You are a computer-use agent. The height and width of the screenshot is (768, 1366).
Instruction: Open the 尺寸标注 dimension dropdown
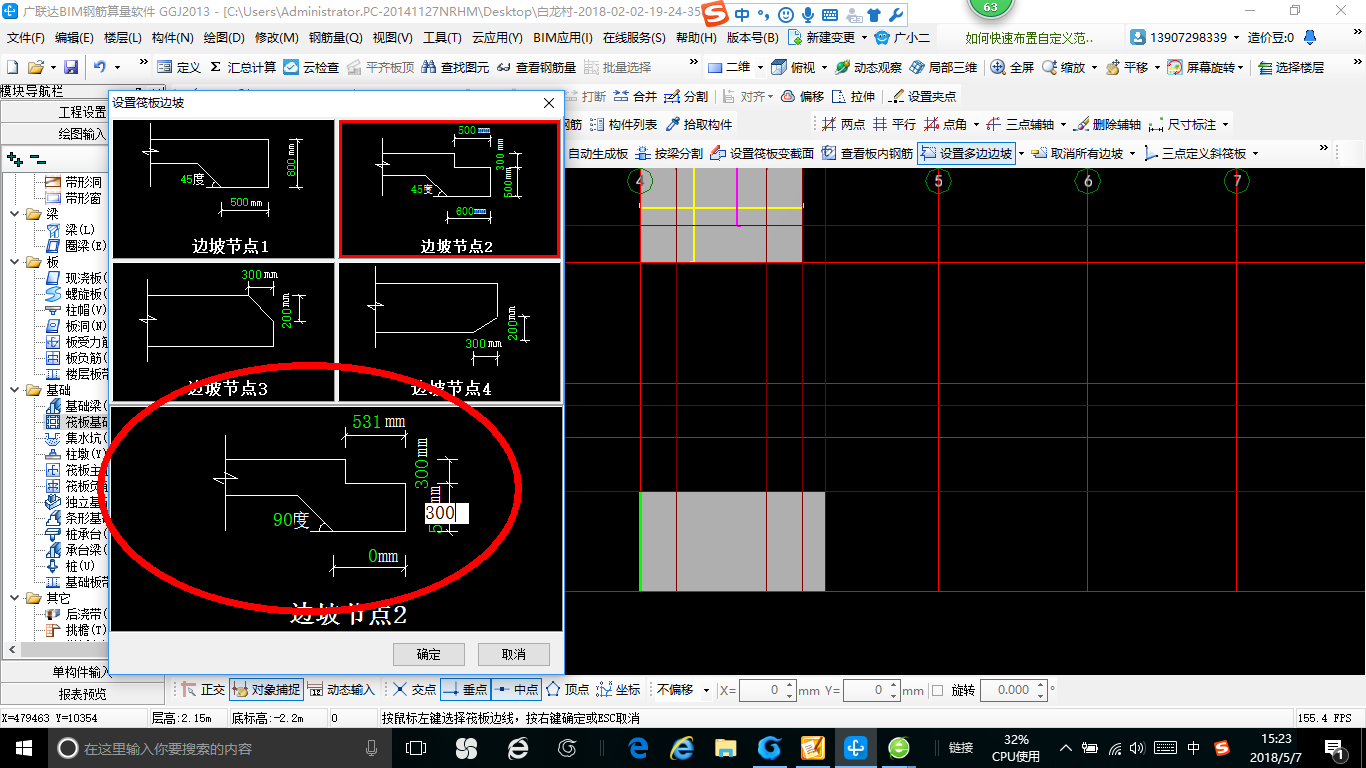click(x=1225, y=124)
